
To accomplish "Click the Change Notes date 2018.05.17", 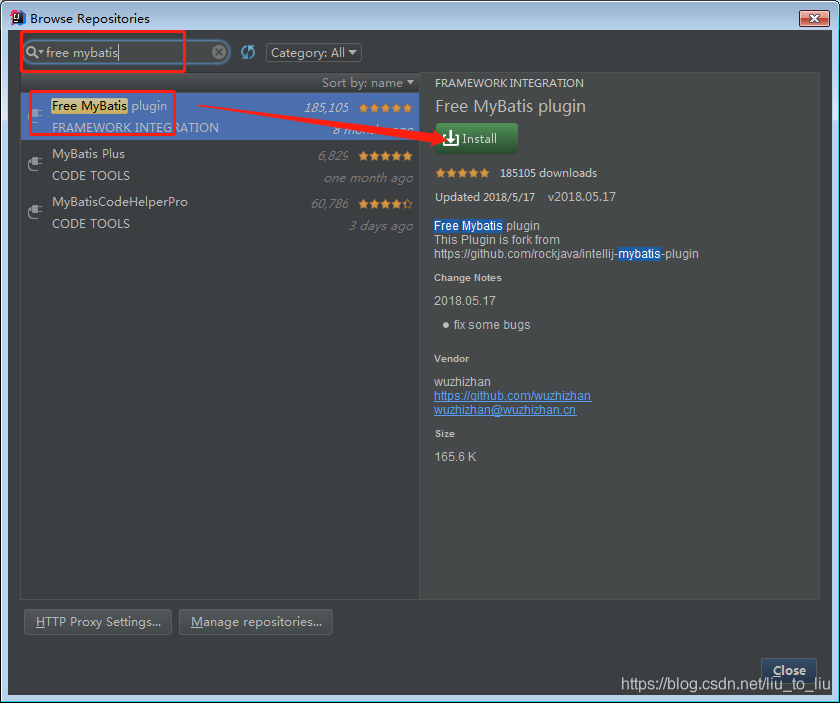I will pos(464,301).
